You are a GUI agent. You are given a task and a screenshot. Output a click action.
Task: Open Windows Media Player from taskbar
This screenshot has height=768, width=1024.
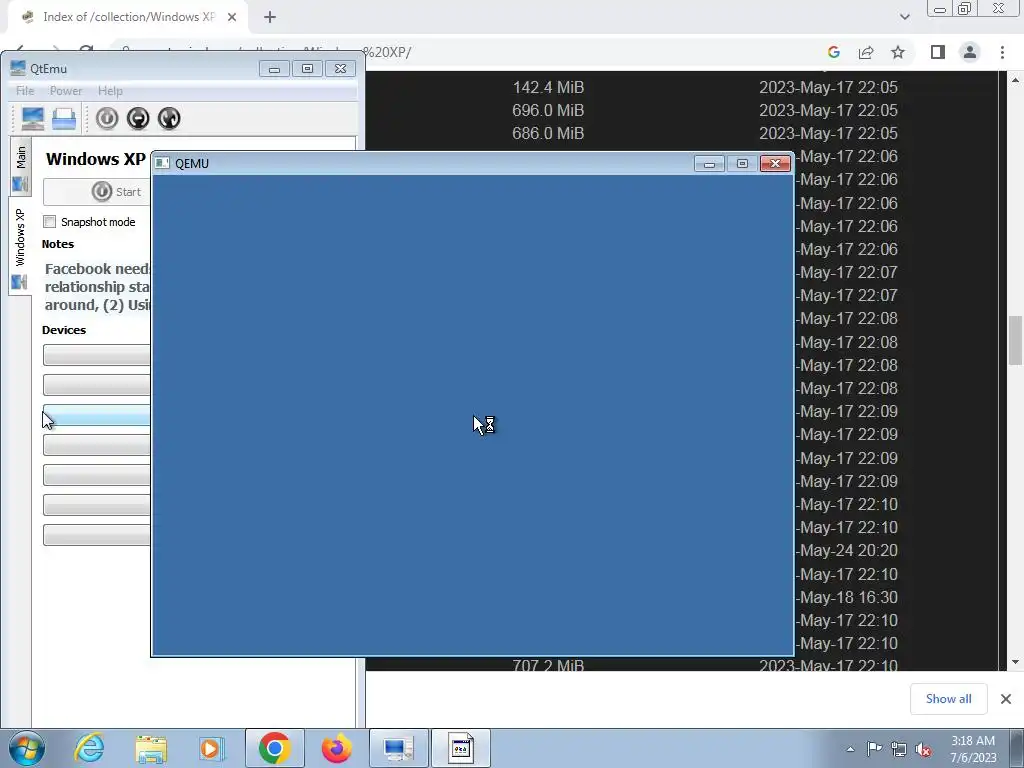point(212,748)
